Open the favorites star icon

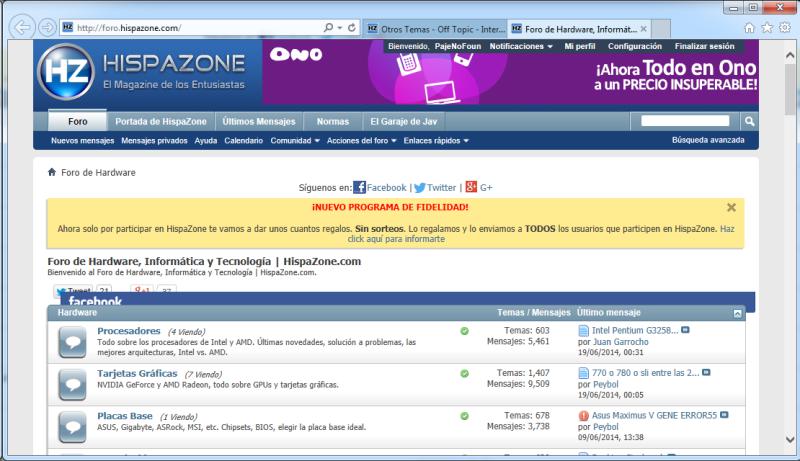[x=767, y=28]
